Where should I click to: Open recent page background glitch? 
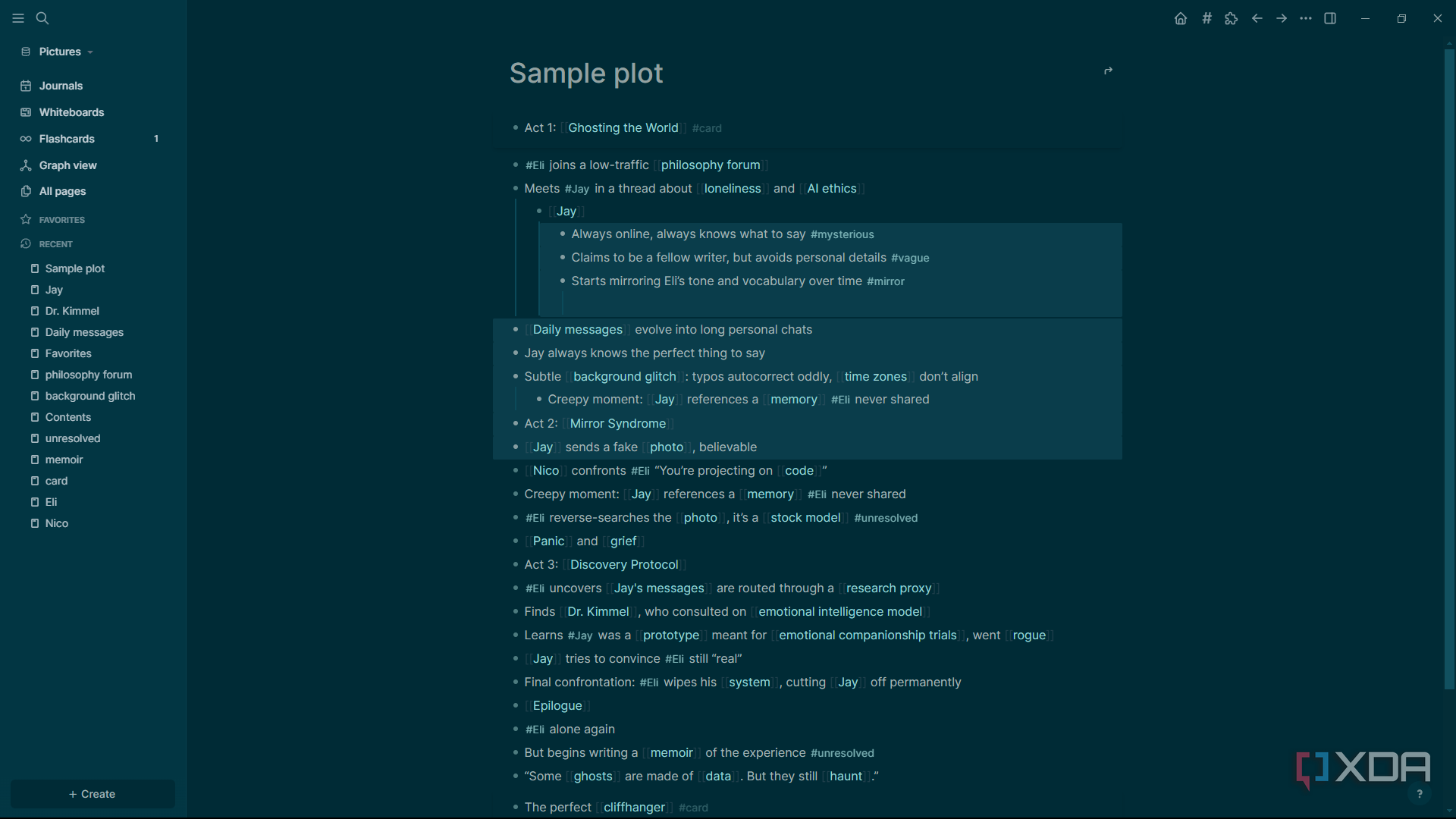click(90, 396)
